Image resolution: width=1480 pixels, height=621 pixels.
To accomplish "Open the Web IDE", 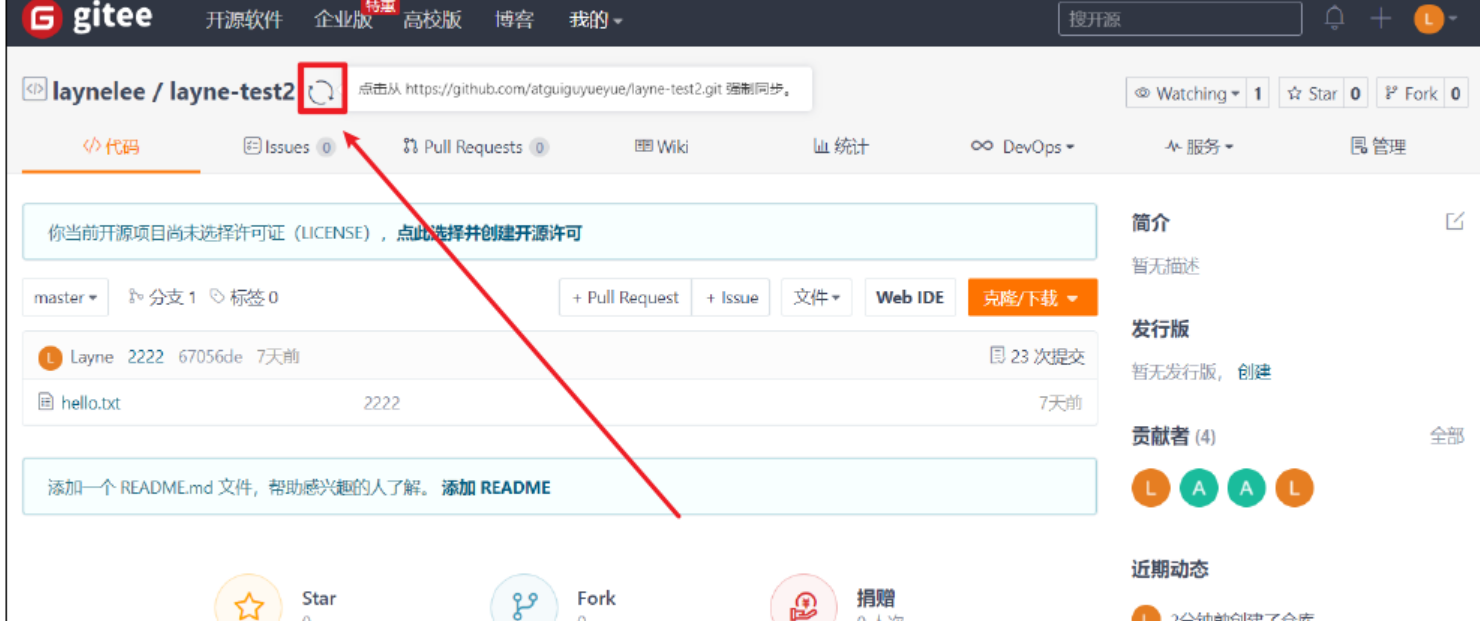I will [910, 297].
